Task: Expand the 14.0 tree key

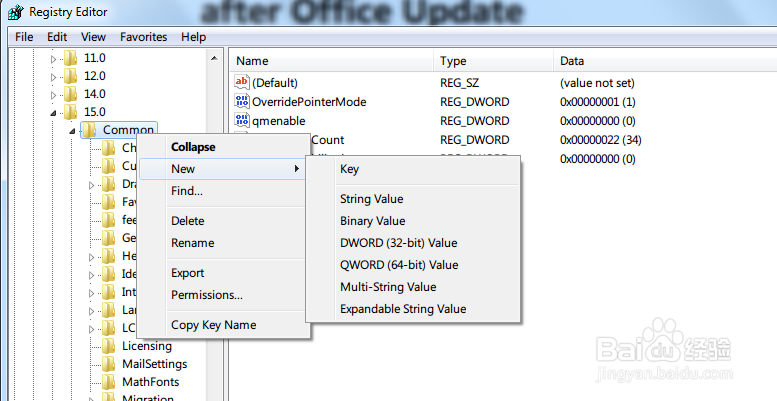Action: [54, 95]
